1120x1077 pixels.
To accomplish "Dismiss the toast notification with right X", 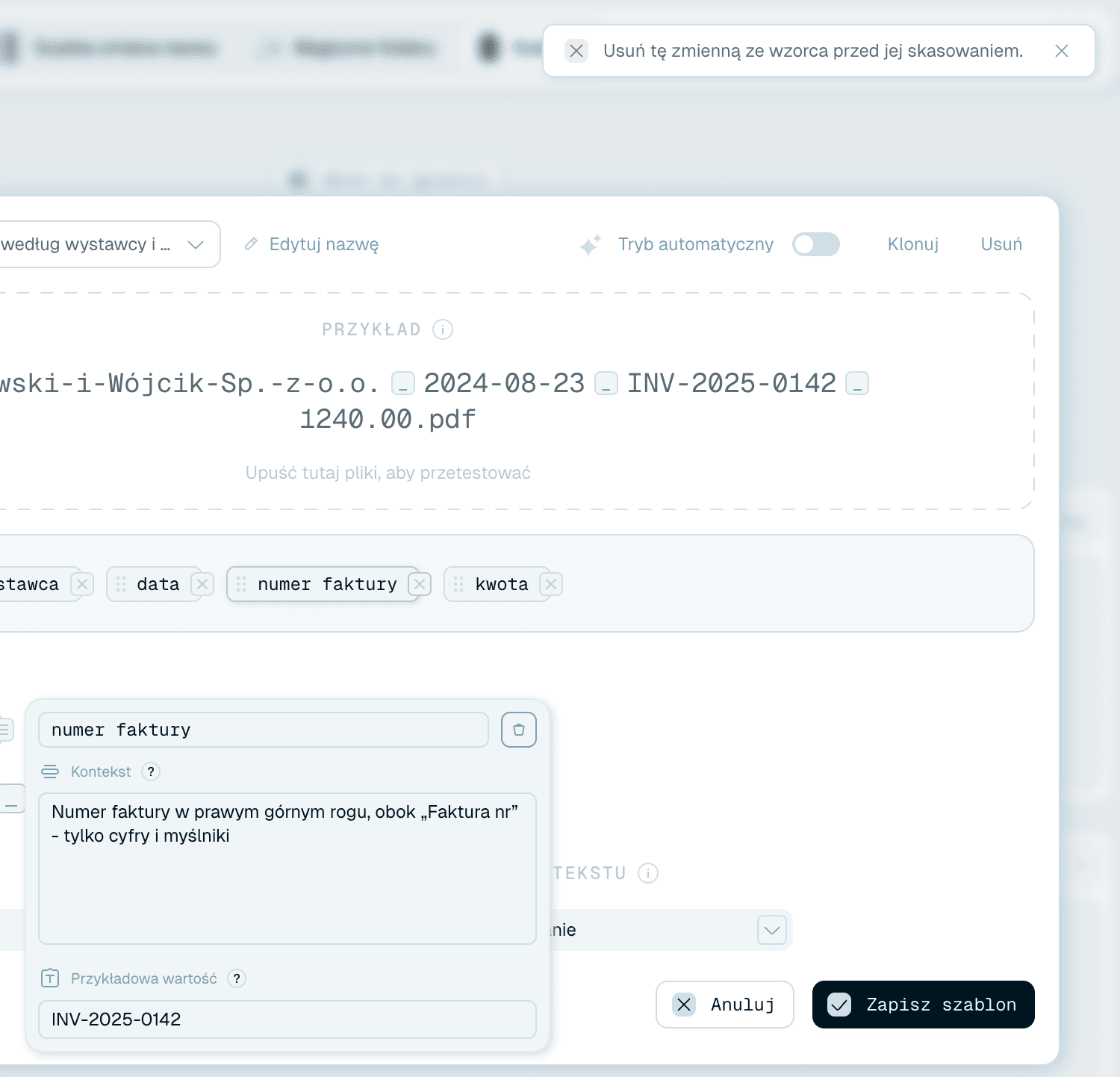I will click(1061, 51).
